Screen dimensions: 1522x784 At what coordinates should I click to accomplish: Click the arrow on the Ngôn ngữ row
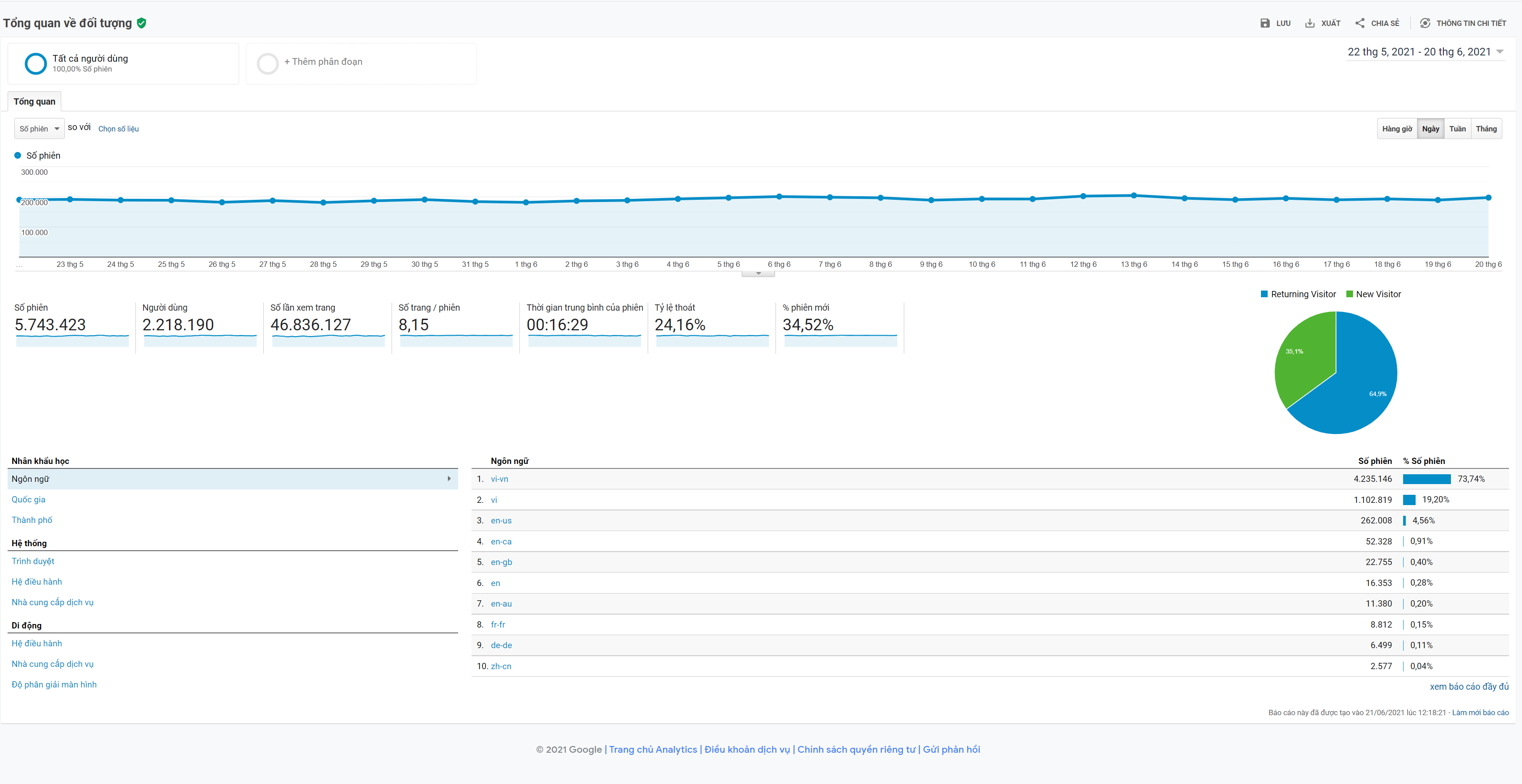point(449,479)
